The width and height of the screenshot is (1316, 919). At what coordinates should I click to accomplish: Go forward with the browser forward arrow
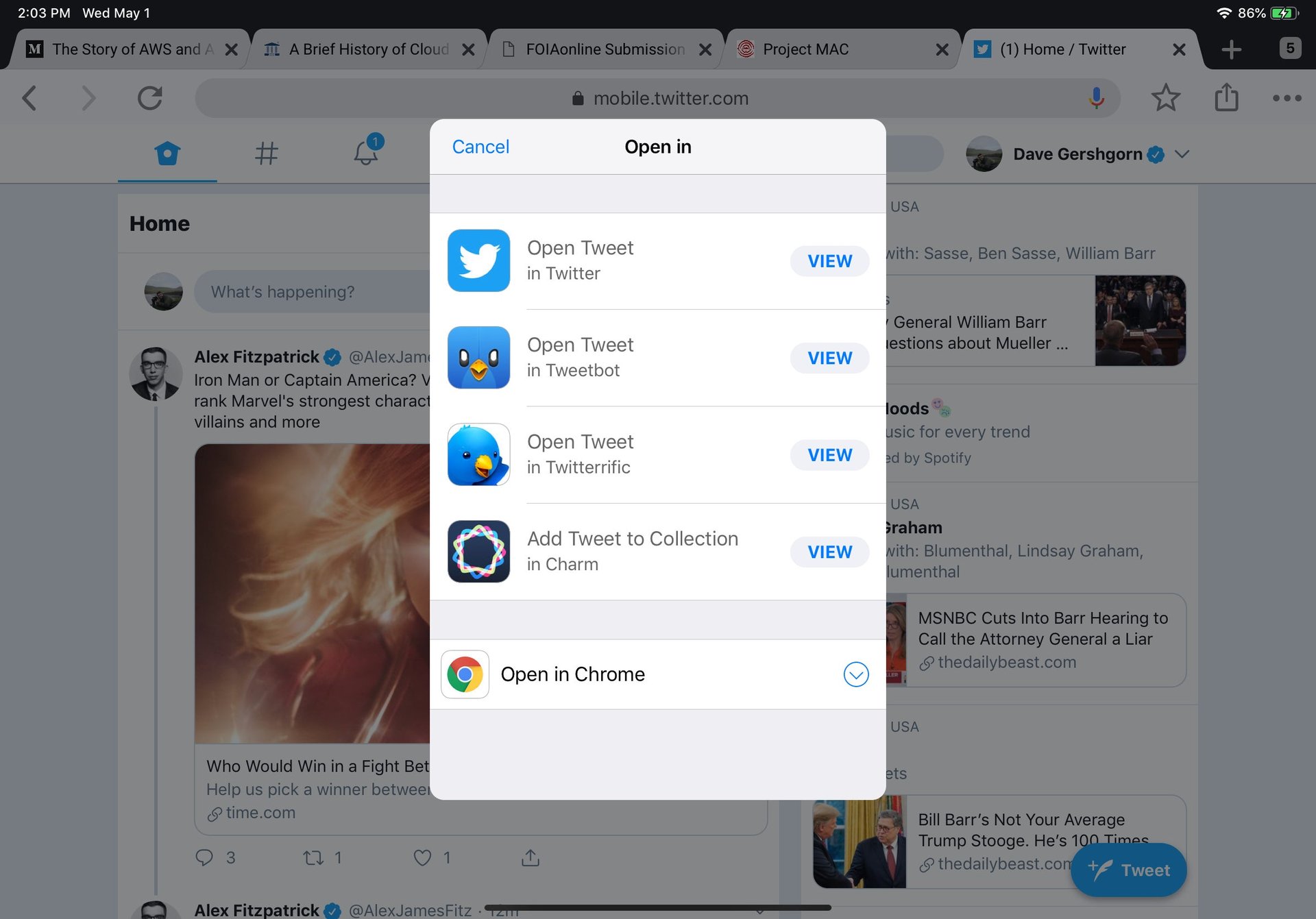point(88,98)
